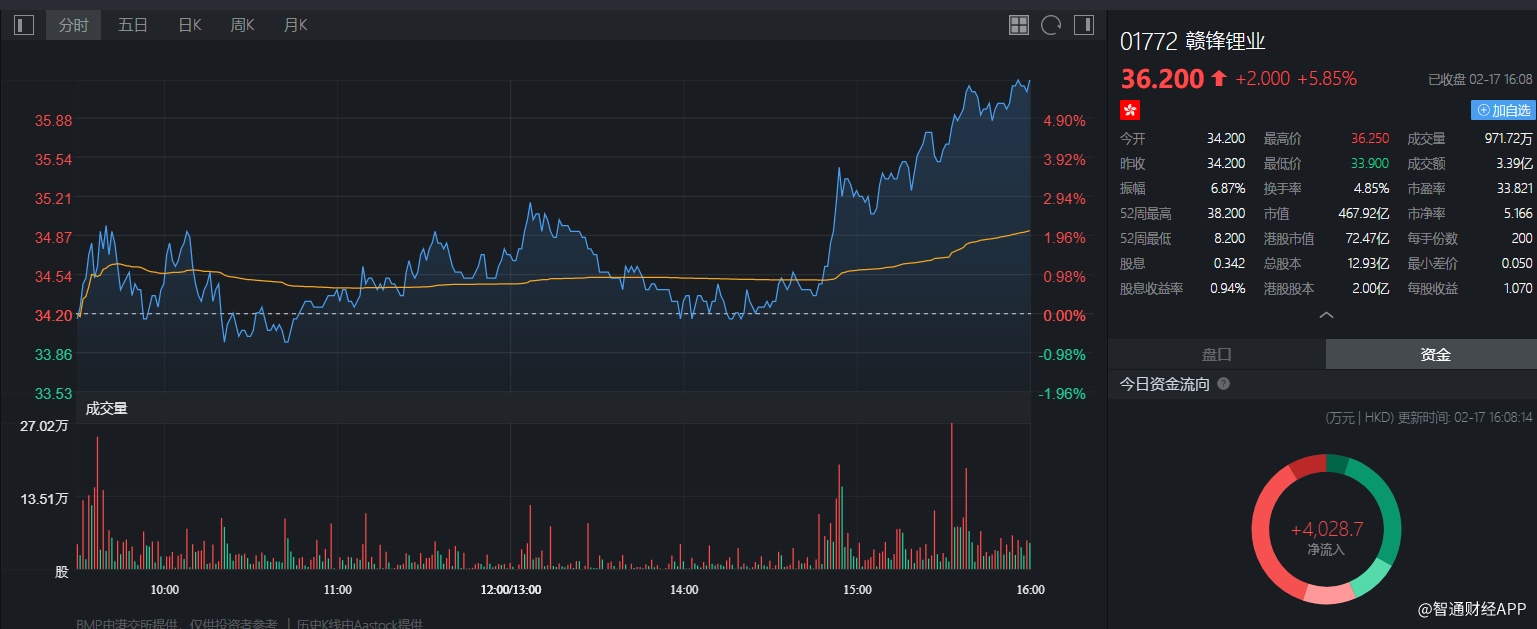Select the 分时 intraday tab
Image resolution: width=1537 pixels, height=629 pixels.
click(x=74, y=25)
